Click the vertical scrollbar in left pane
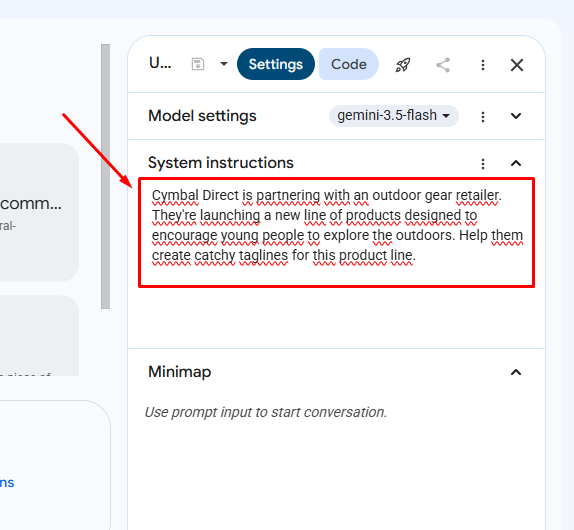 [105, 176]
